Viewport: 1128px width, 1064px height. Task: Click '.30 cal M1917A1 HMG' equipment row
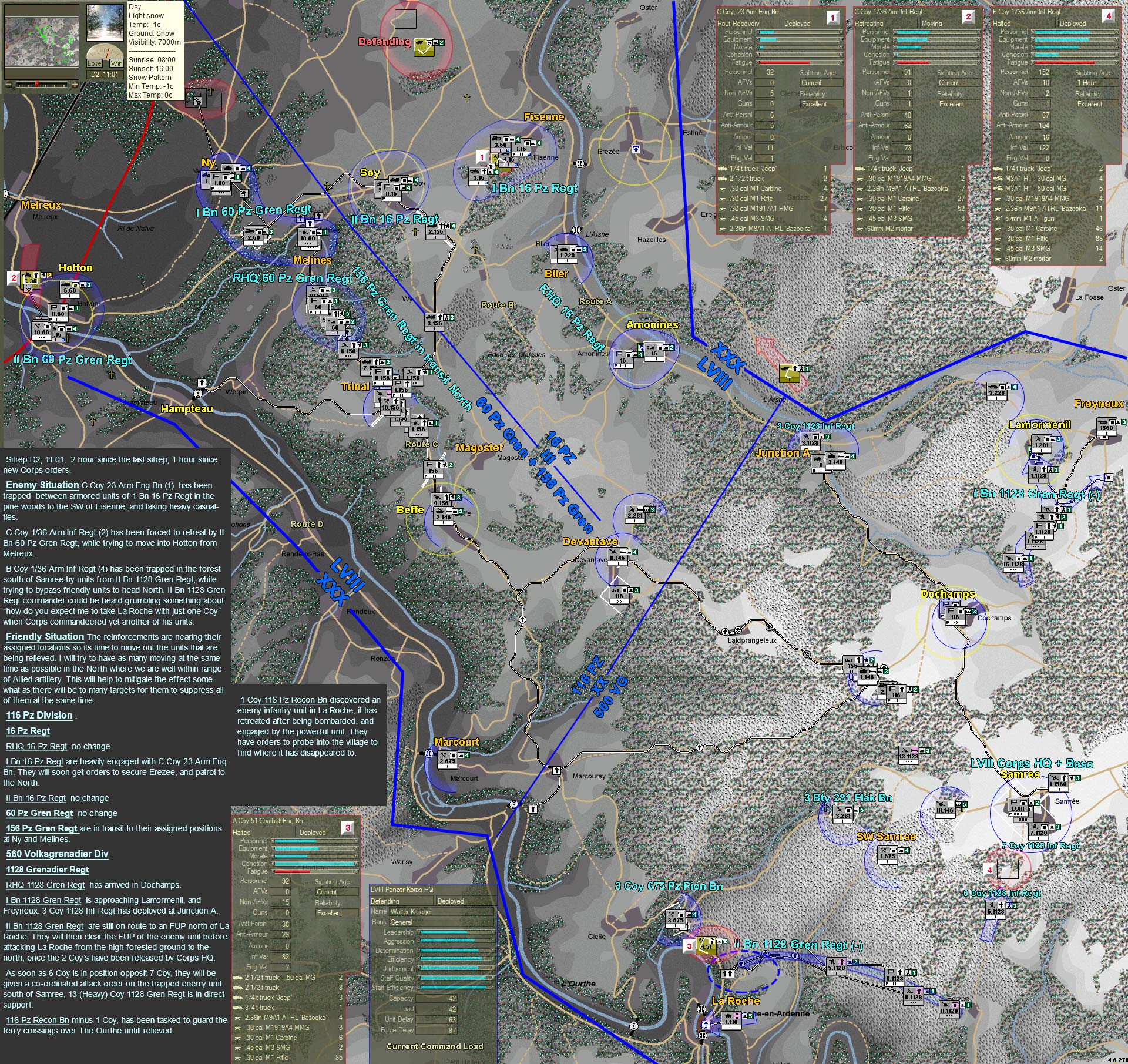click(x=772, y=209)
